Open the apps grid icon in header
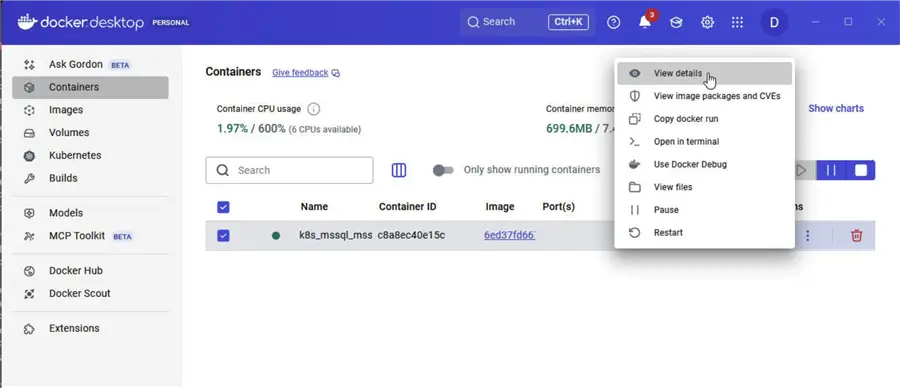The width and height of the screenshot is (900, 388). (x=738, y=22)
